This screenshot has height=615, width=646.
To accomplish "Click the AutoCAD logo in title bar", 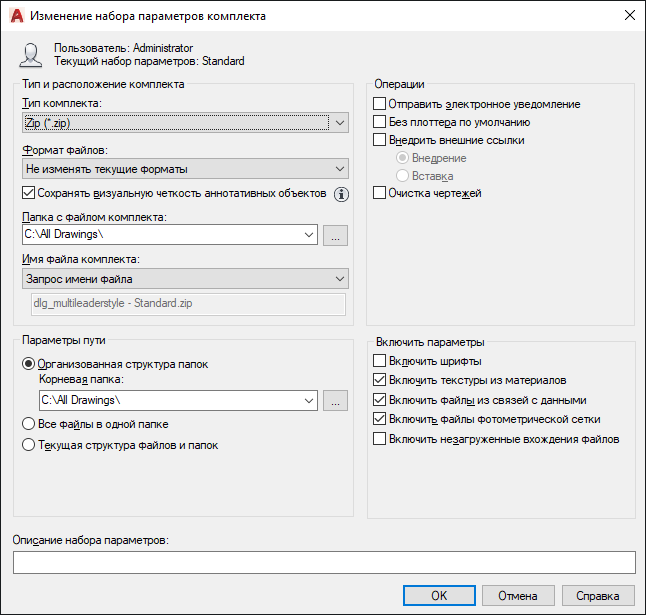I will (x=17, y=16).
